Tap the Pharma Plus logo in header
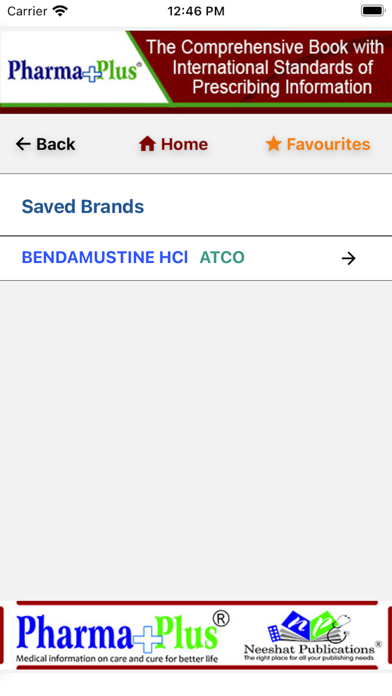 [75, 71]
